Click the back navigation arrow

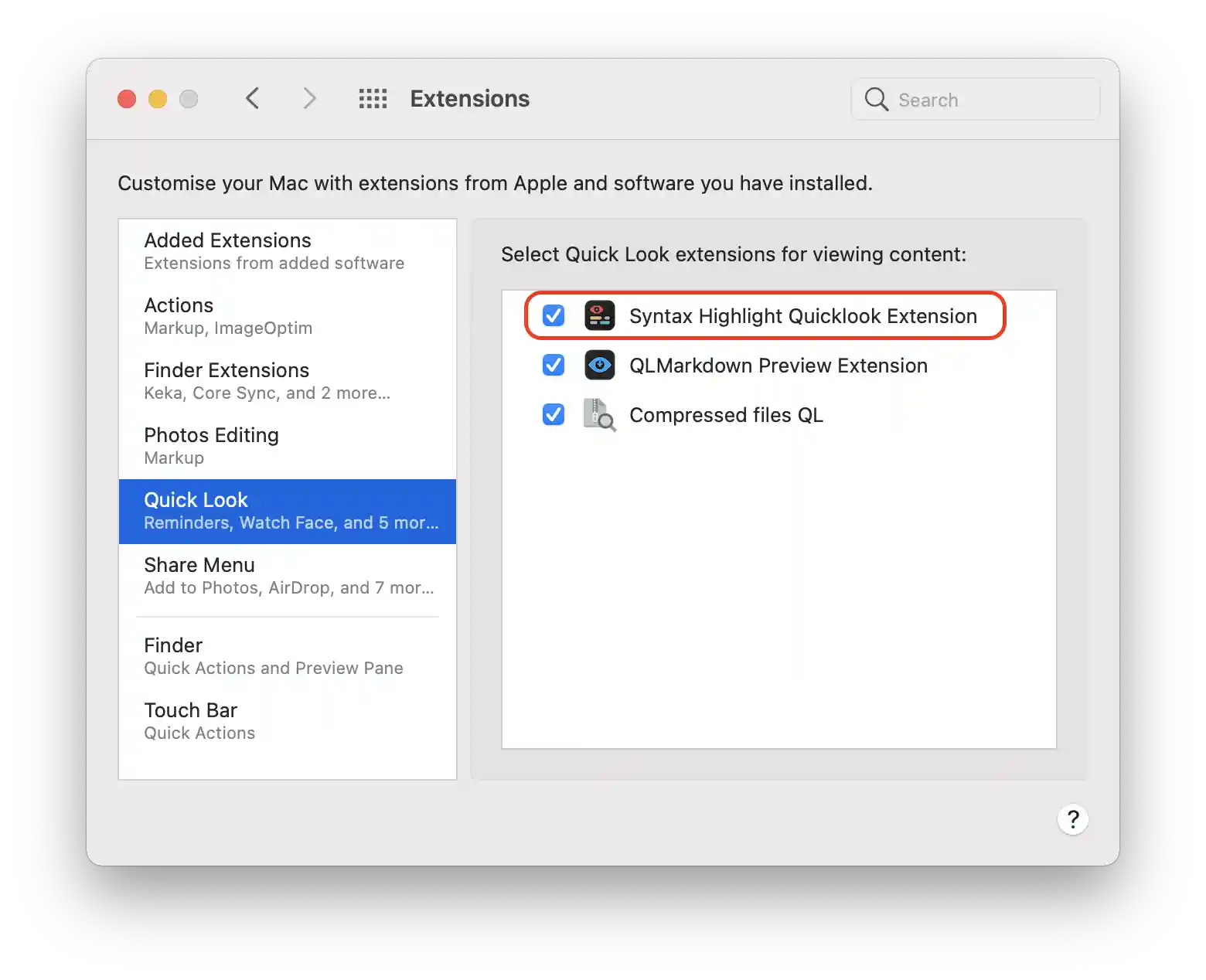coord(253,98)
